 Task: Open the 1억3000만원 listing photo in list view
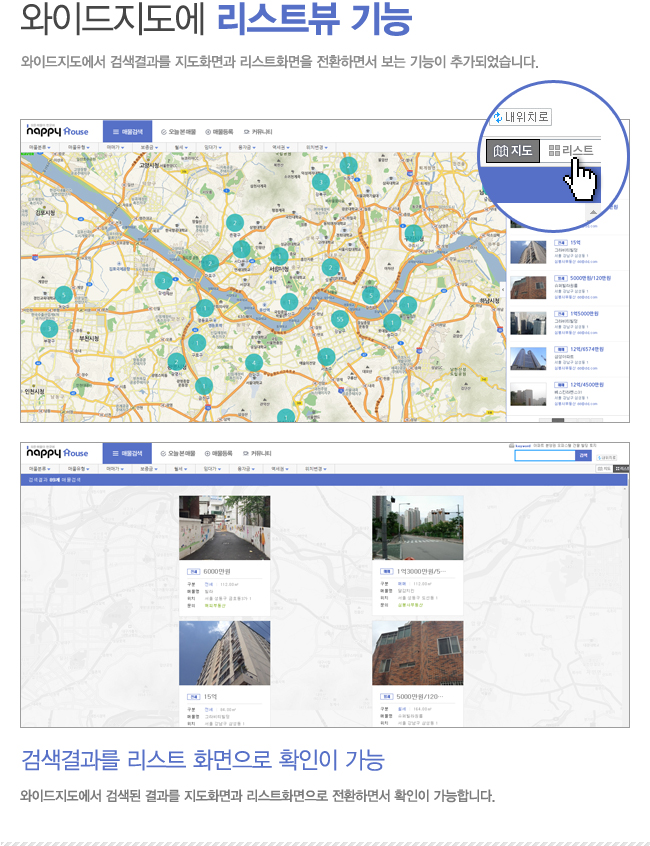point(418,528)
